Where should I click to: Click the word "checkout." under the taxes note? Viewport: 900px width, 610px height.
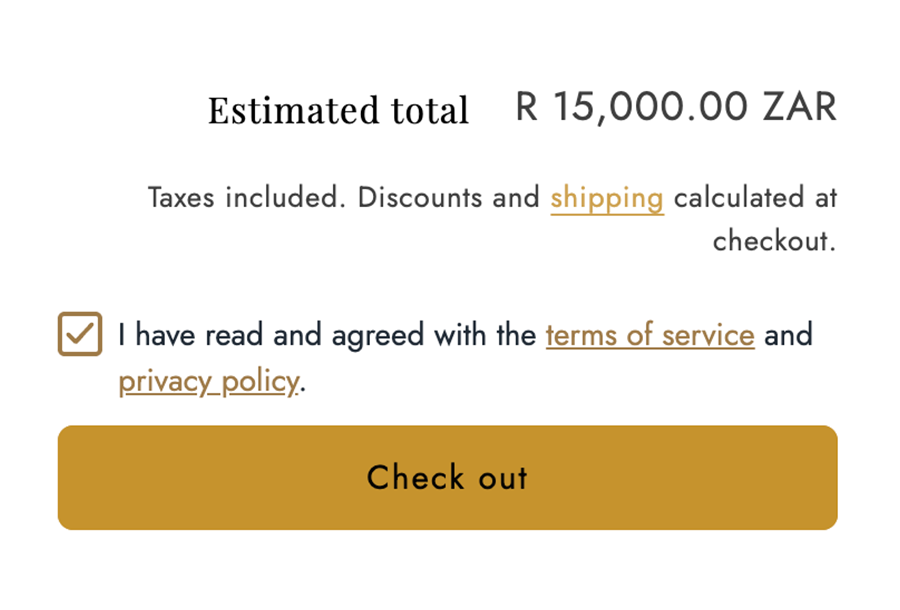click(x=774, y=242)
